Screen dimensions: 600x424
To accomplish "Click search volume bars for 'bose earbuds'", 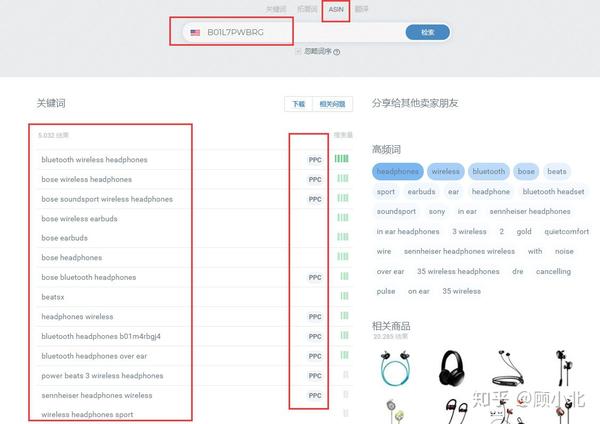I will (342, 237).
